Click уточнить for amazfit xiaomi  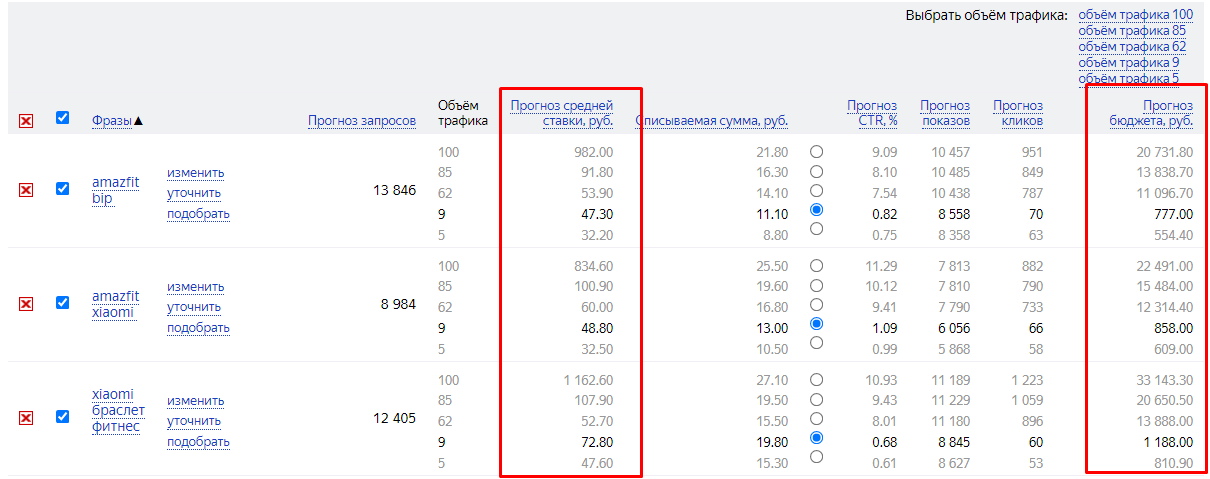[194, 307]
